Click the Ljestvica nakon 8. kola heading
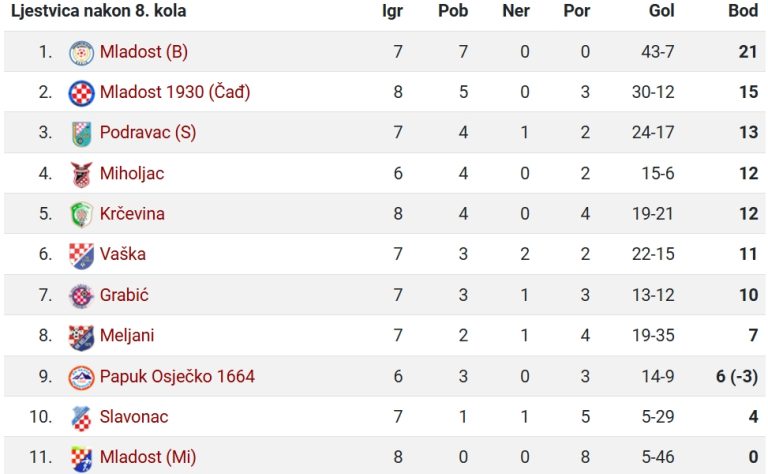Viewport: 768px width, 474px height. tap(98, 11)
